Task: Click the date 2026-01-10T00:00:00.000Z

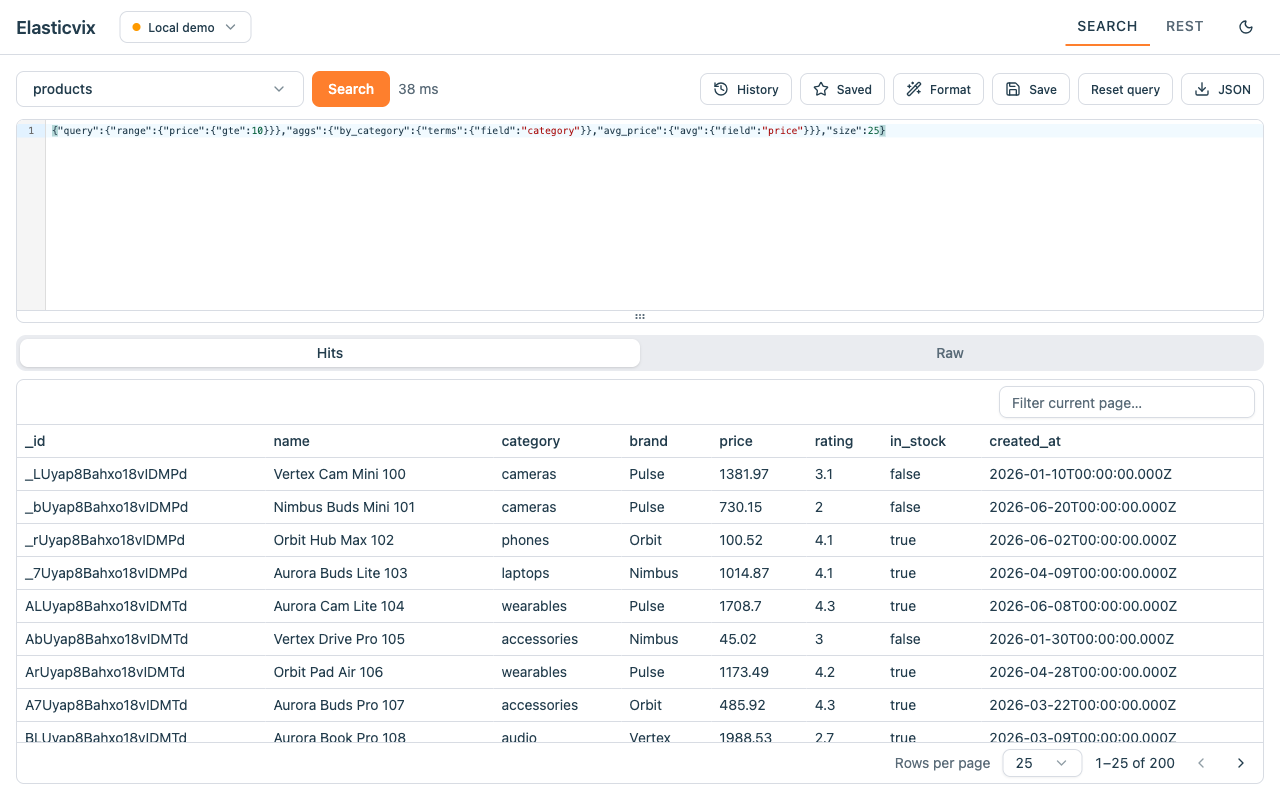Action: (1080, 474)
